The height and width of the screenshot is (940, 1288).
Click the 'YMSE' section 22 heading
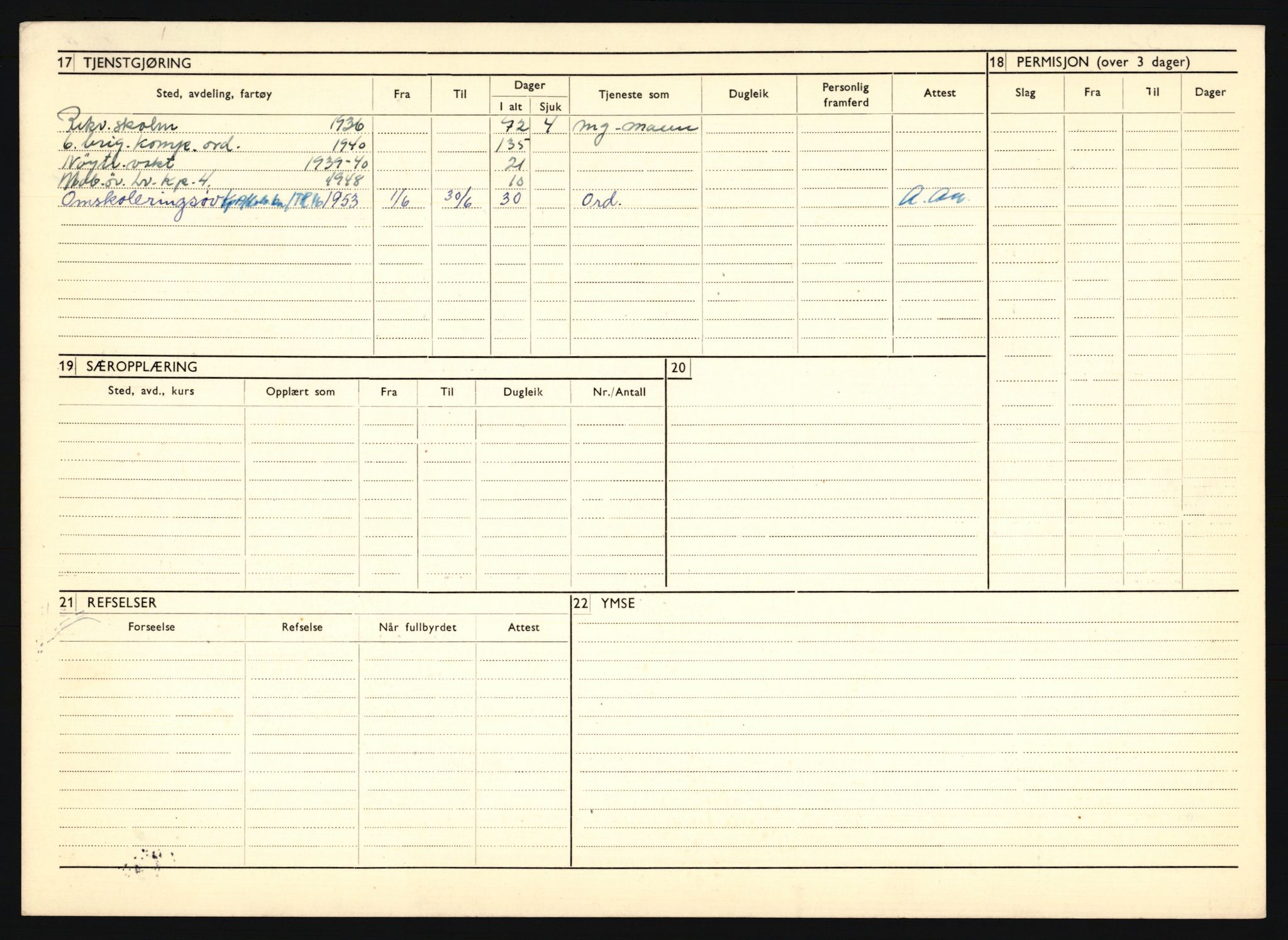point(618,603)
